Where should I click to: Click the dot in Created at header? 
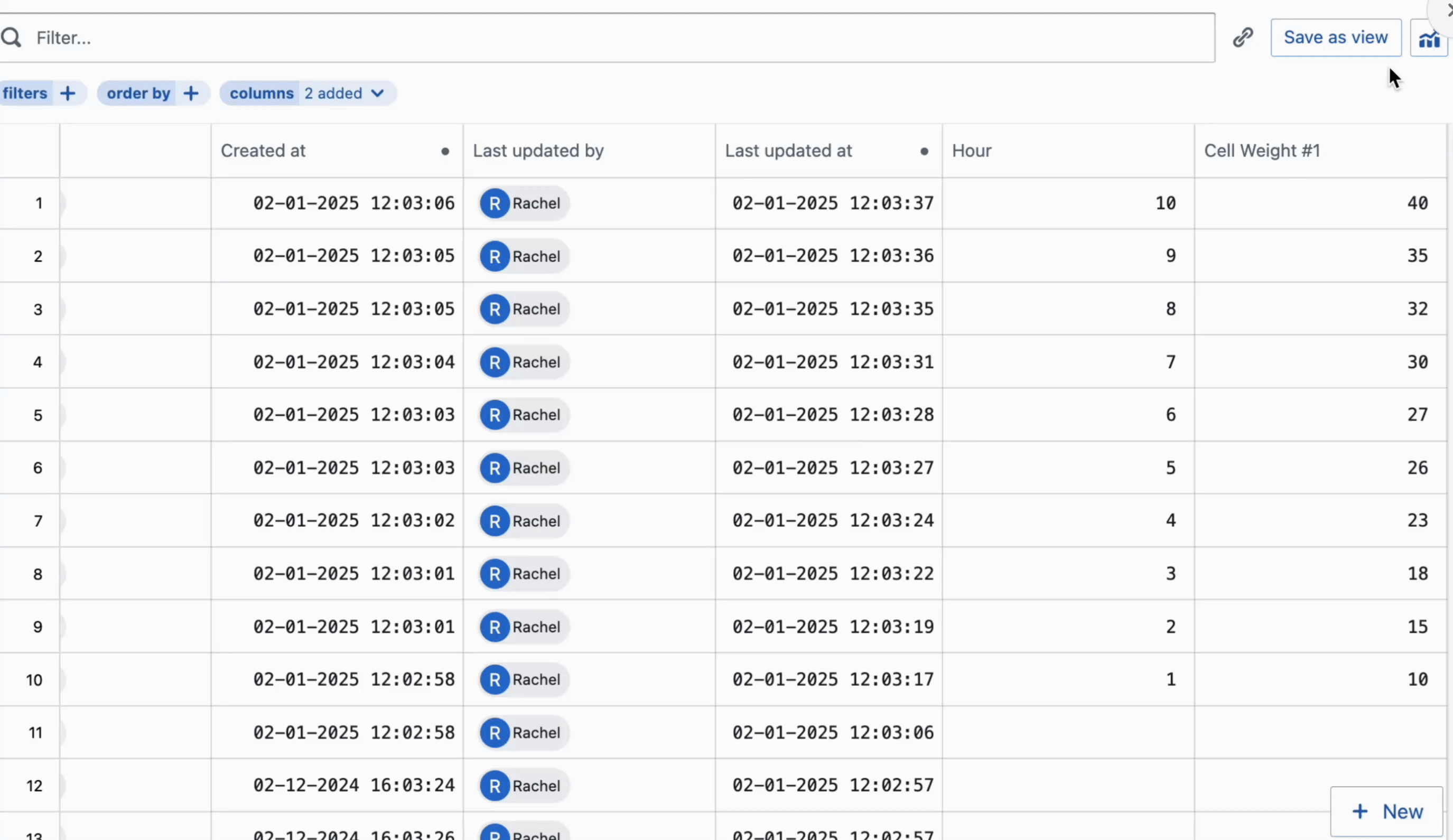(444, 152)
